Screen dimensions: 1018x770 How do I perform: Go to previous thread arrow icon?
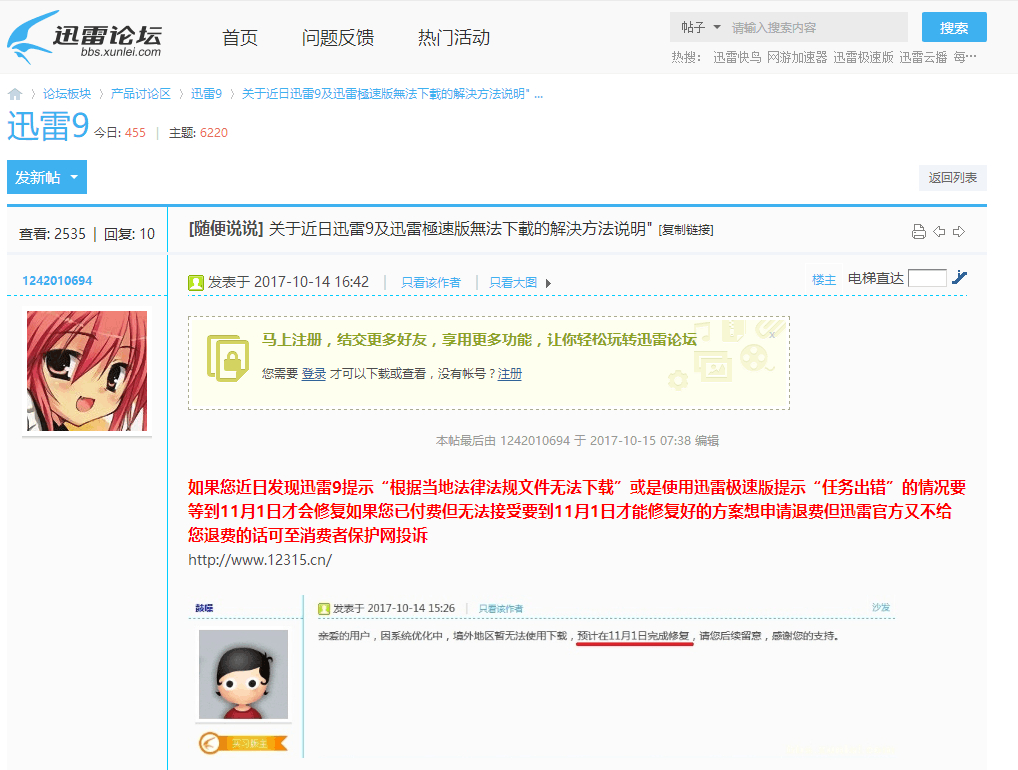939,232
